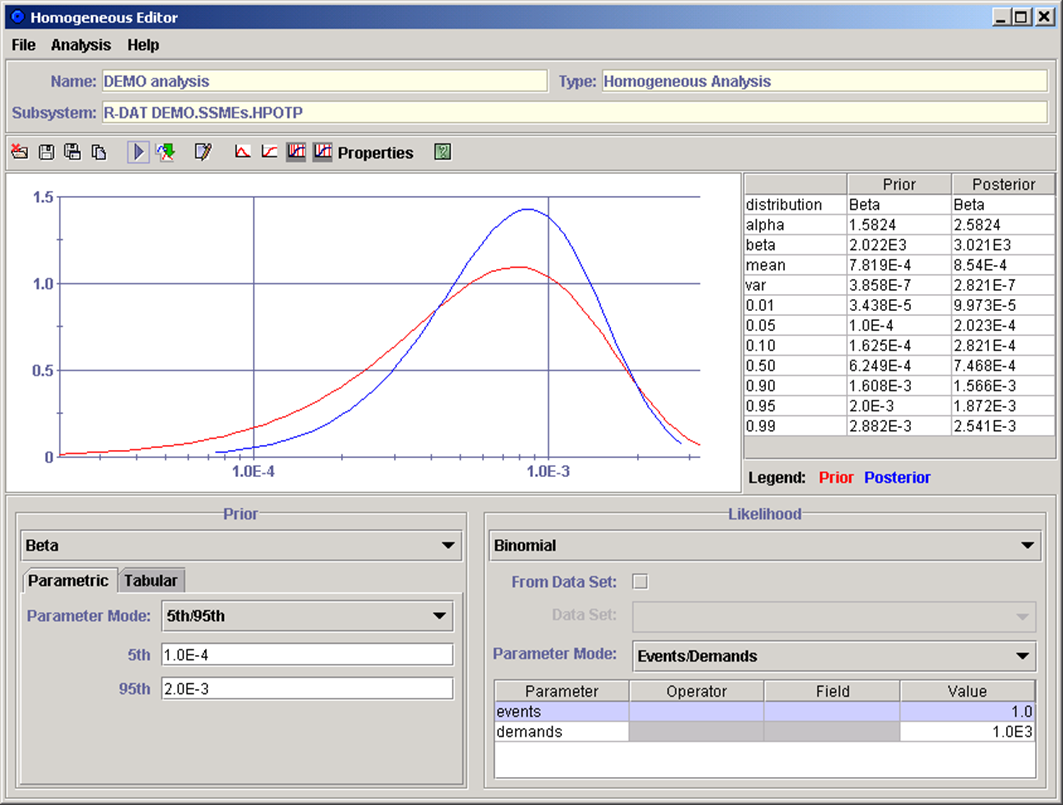
Task: Switch to the cumulative curve plot icon
Action: tap(268, 152)
